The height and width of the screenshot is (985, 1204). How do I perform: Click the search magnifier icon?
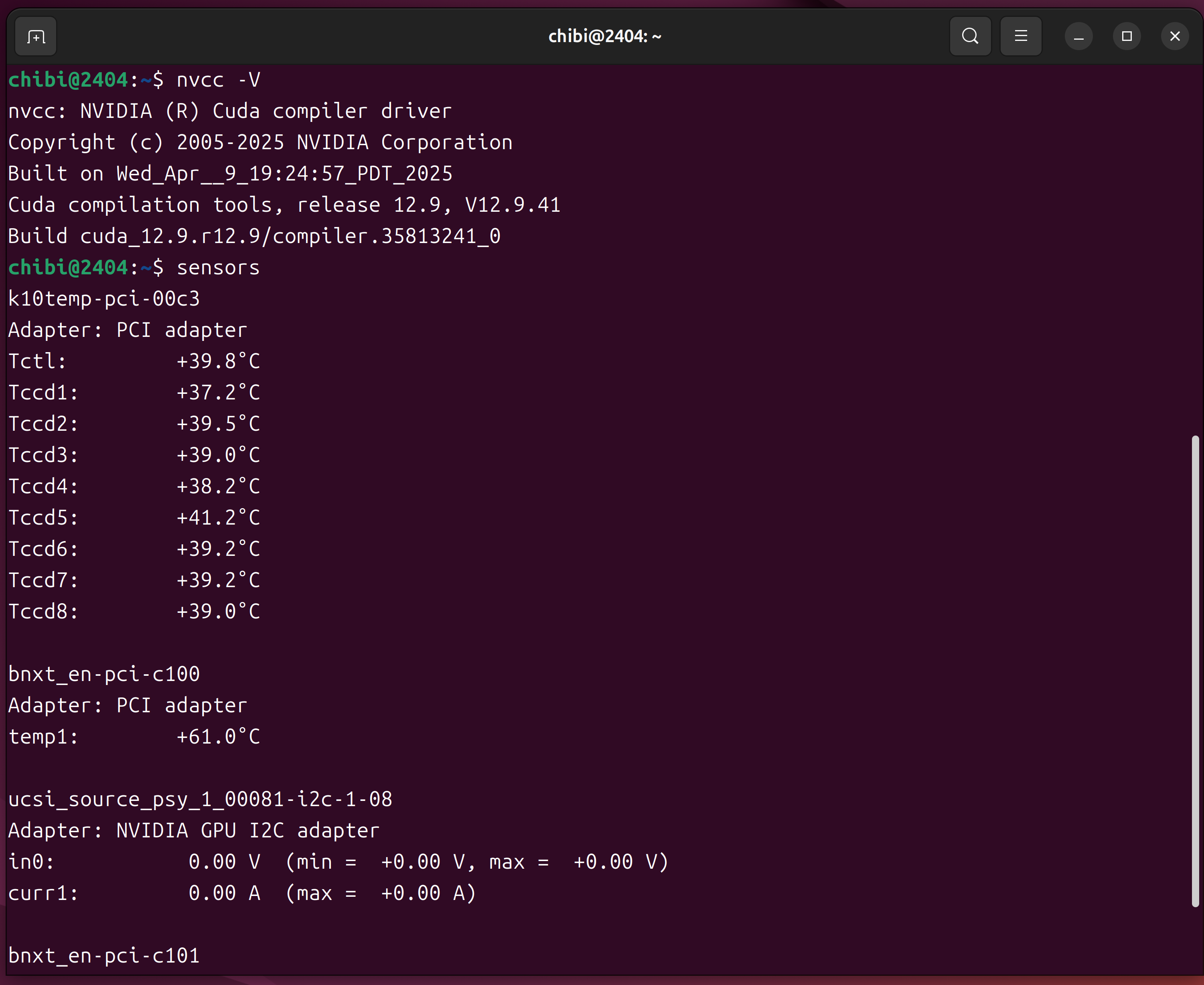(x=970, y=36)
